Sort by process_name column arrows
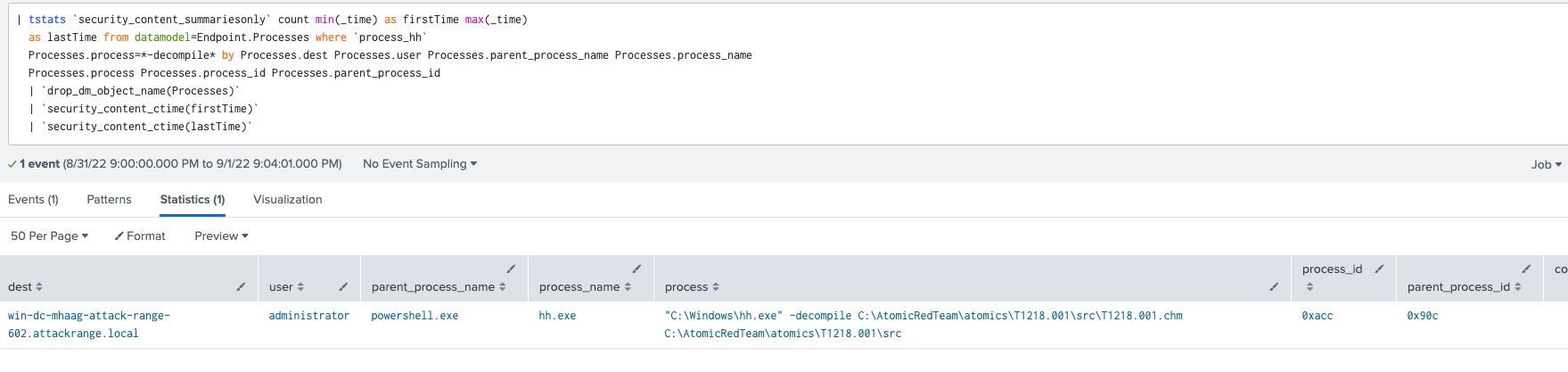1568x372 pixels. pyautogui.click(x=628, y=287)
